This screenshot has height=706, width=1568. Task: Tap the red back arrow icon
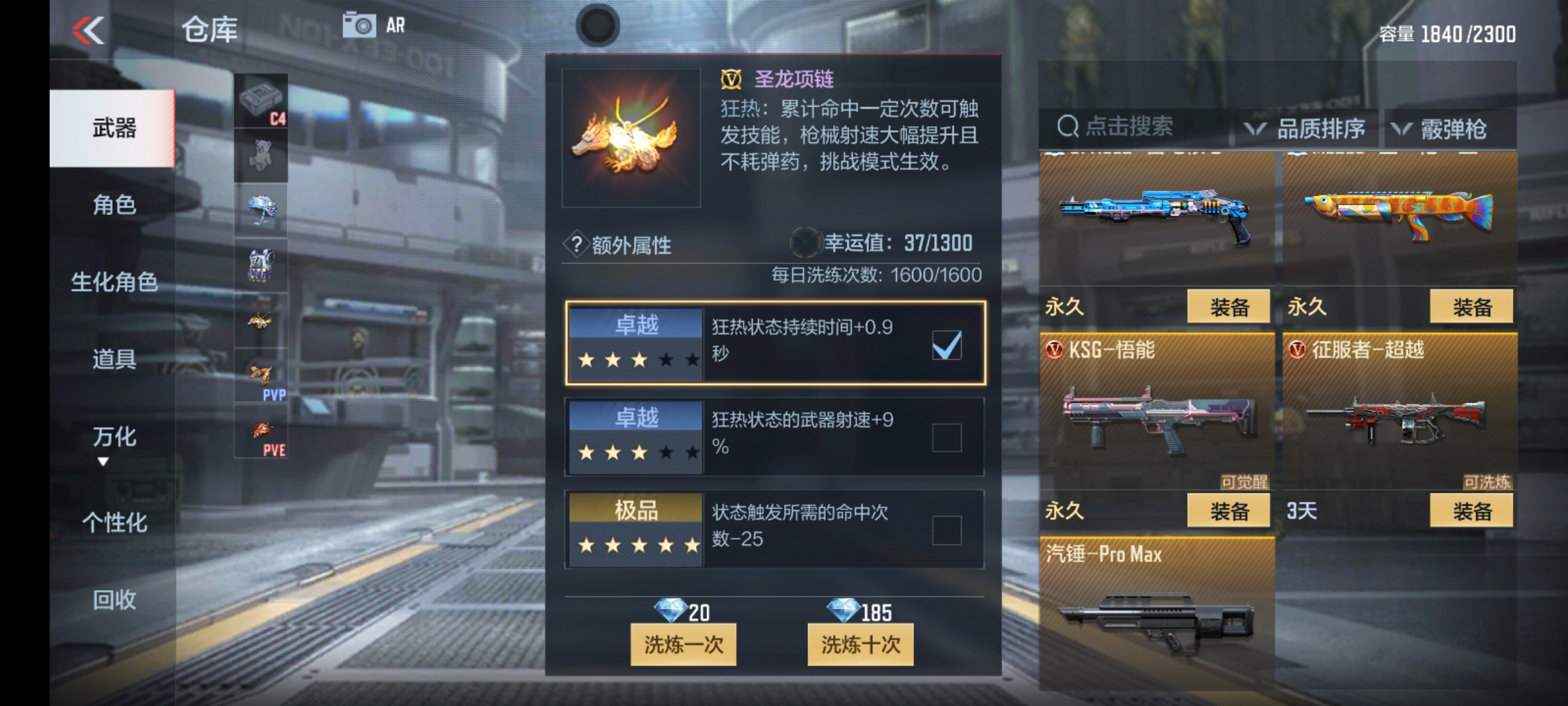(x=88, y=30)
